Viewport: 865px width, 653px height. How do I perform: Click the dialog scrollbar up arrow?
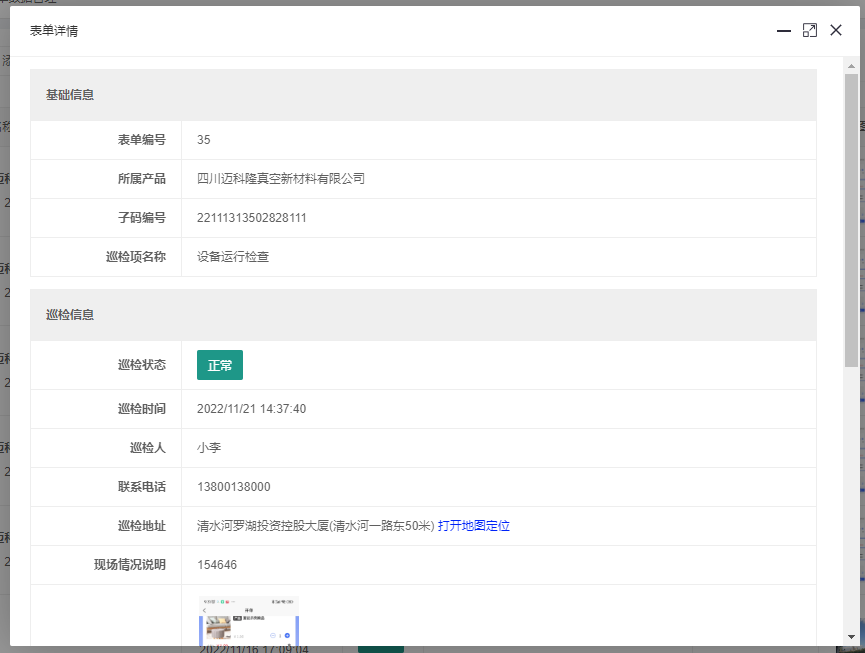coord(851,65)
